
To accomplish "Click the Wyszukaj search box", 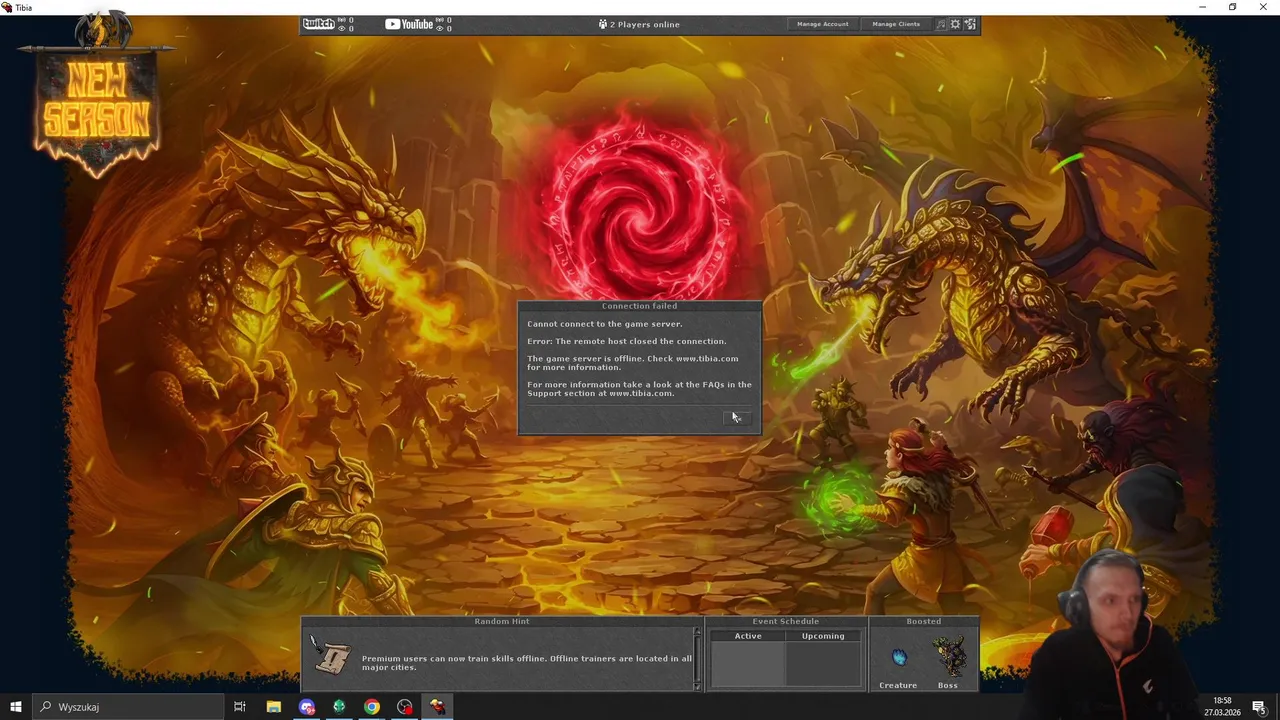I will [127, 707].
